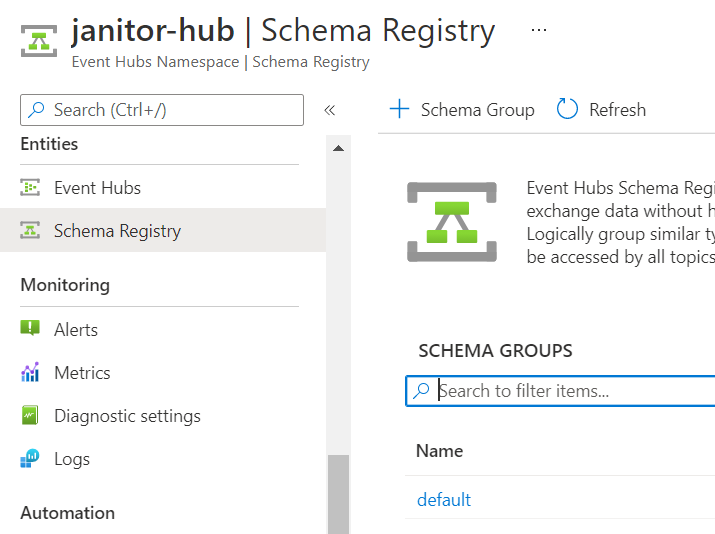Screen dimensions: 715x534
Task: Click the Diagnostic settings icon
Action: [x=30, y=415]
